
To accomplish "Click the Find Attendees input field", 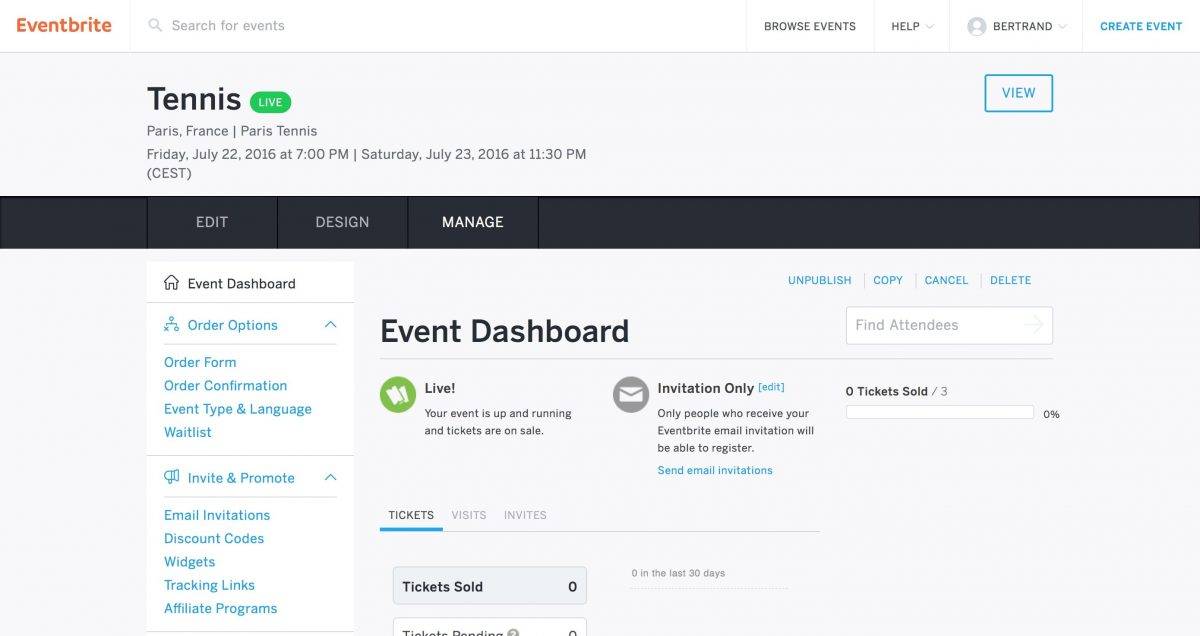I will [x=930, y=325].
